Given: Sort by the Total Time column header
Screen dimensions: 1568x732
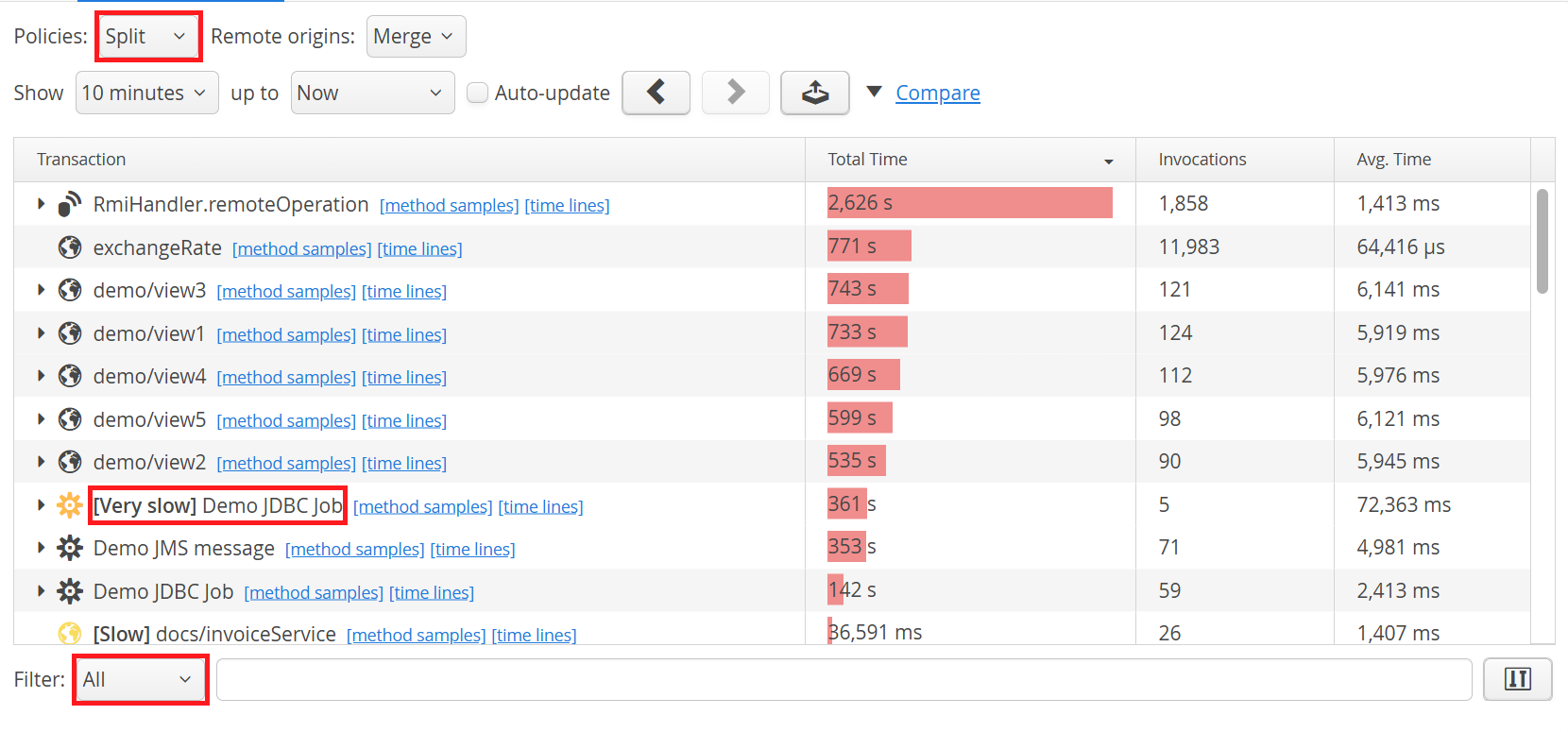Looking at the screenshot, I should pos(970,160).
